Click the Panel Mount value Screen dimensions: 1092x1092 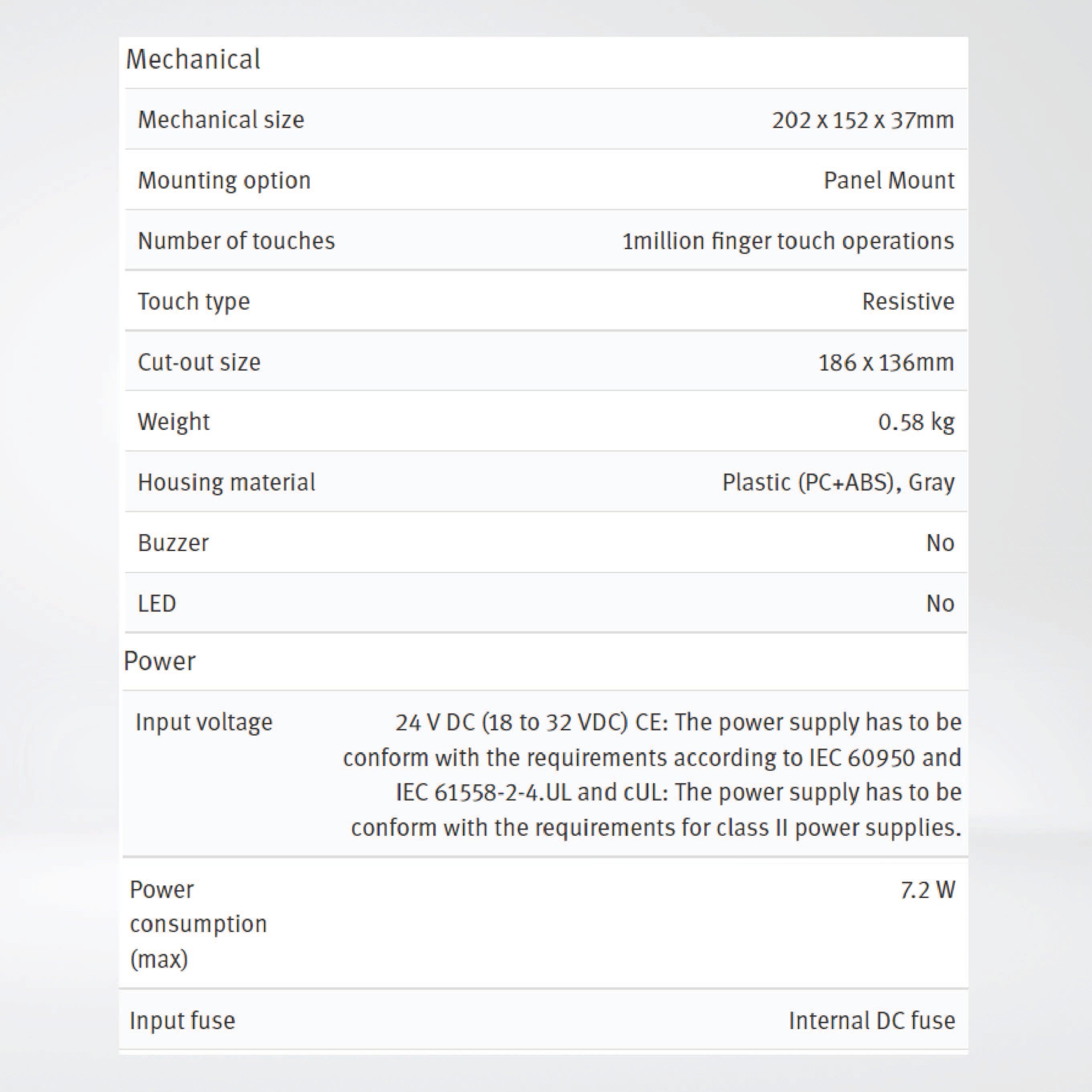[889, 180]
